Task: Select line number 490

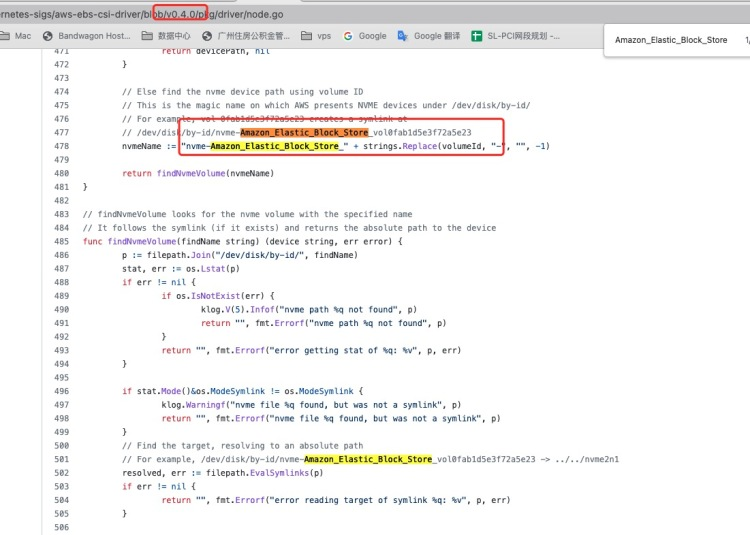Action: [x=62, y=310]
